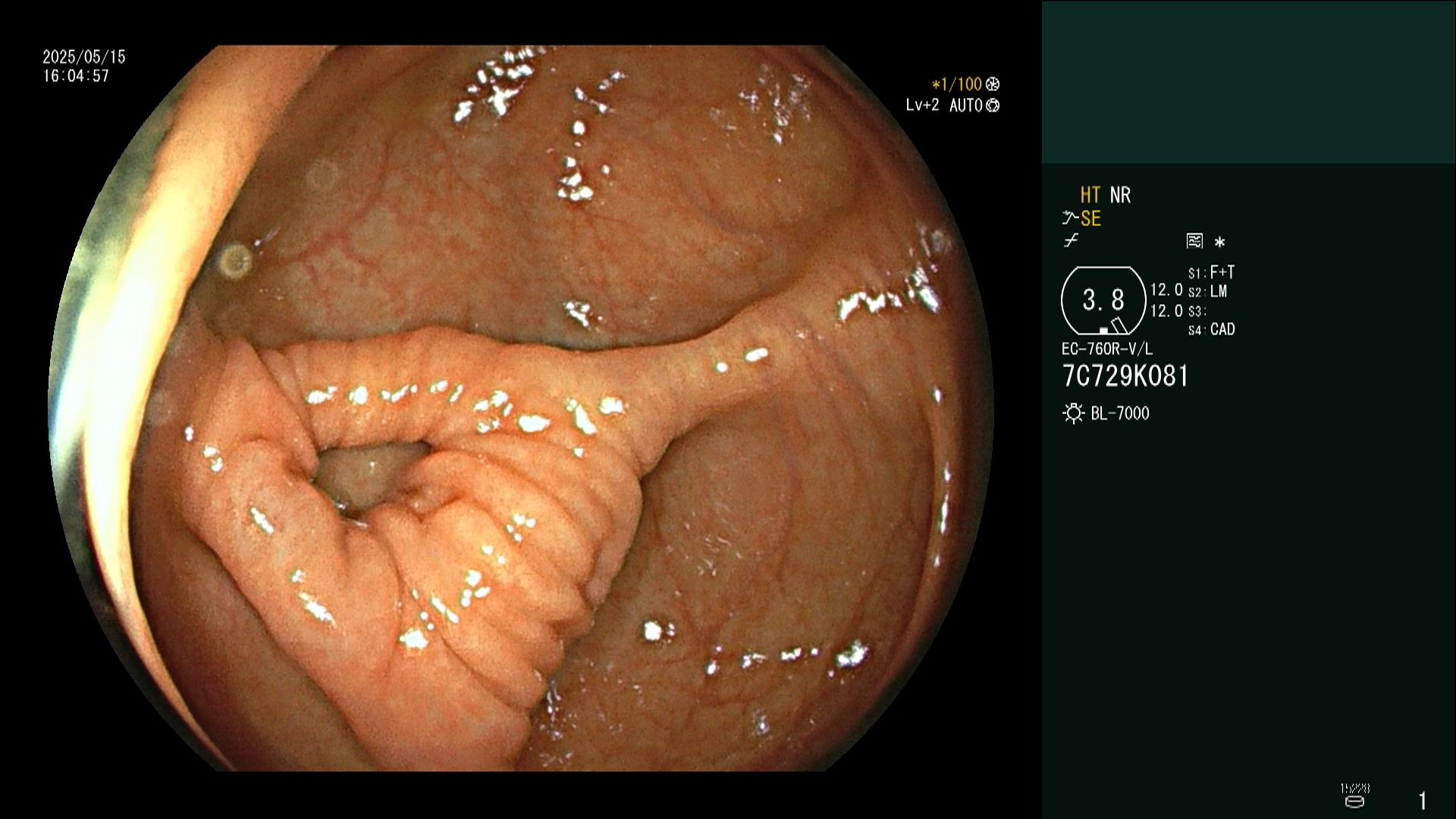The height and width of the screenshot is (819, 1456).
Task: Click the time text 16:04:57
Action: (x=76, y=76)
